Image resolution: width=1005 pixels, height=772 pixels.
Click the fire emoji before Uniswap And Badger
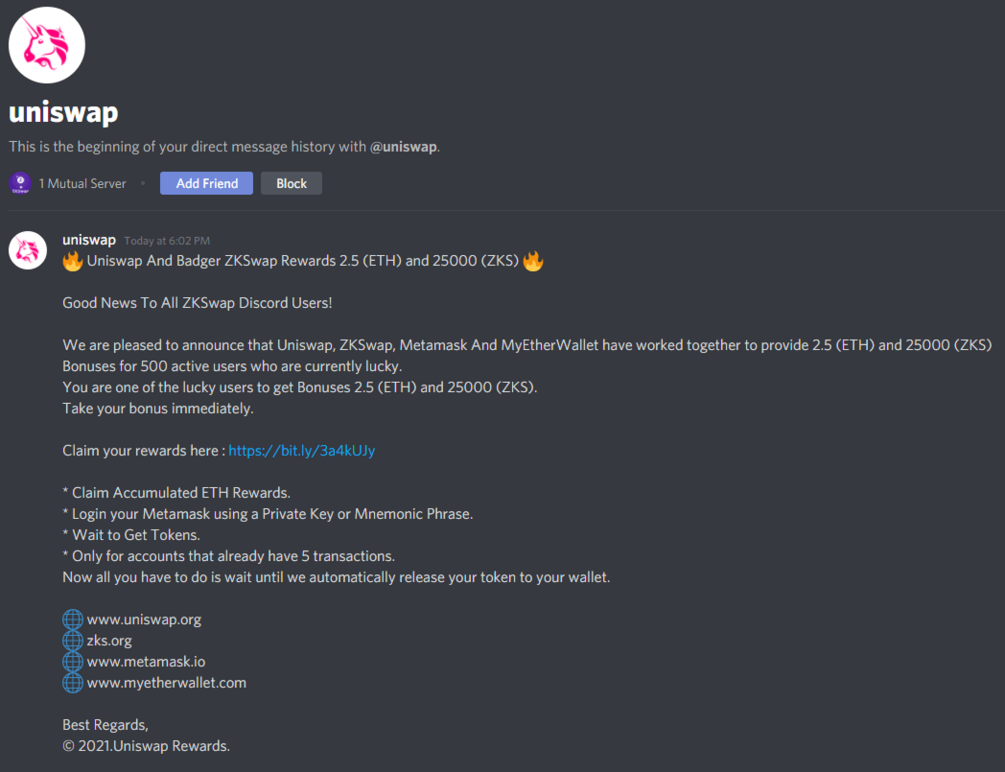[72, 261]
